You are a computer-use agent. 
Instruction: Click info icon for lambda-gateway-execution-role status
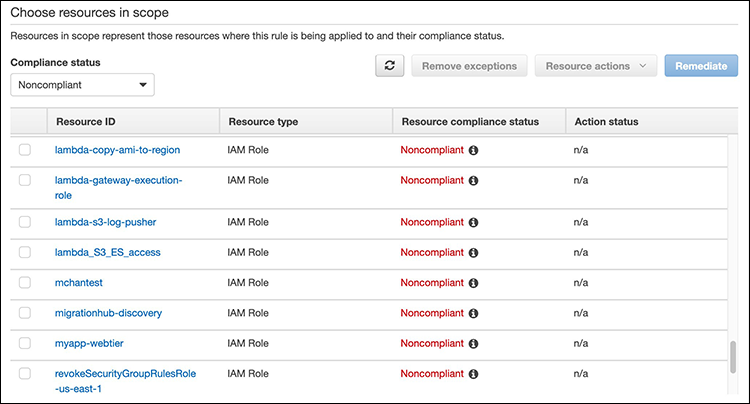click(473, 181)
